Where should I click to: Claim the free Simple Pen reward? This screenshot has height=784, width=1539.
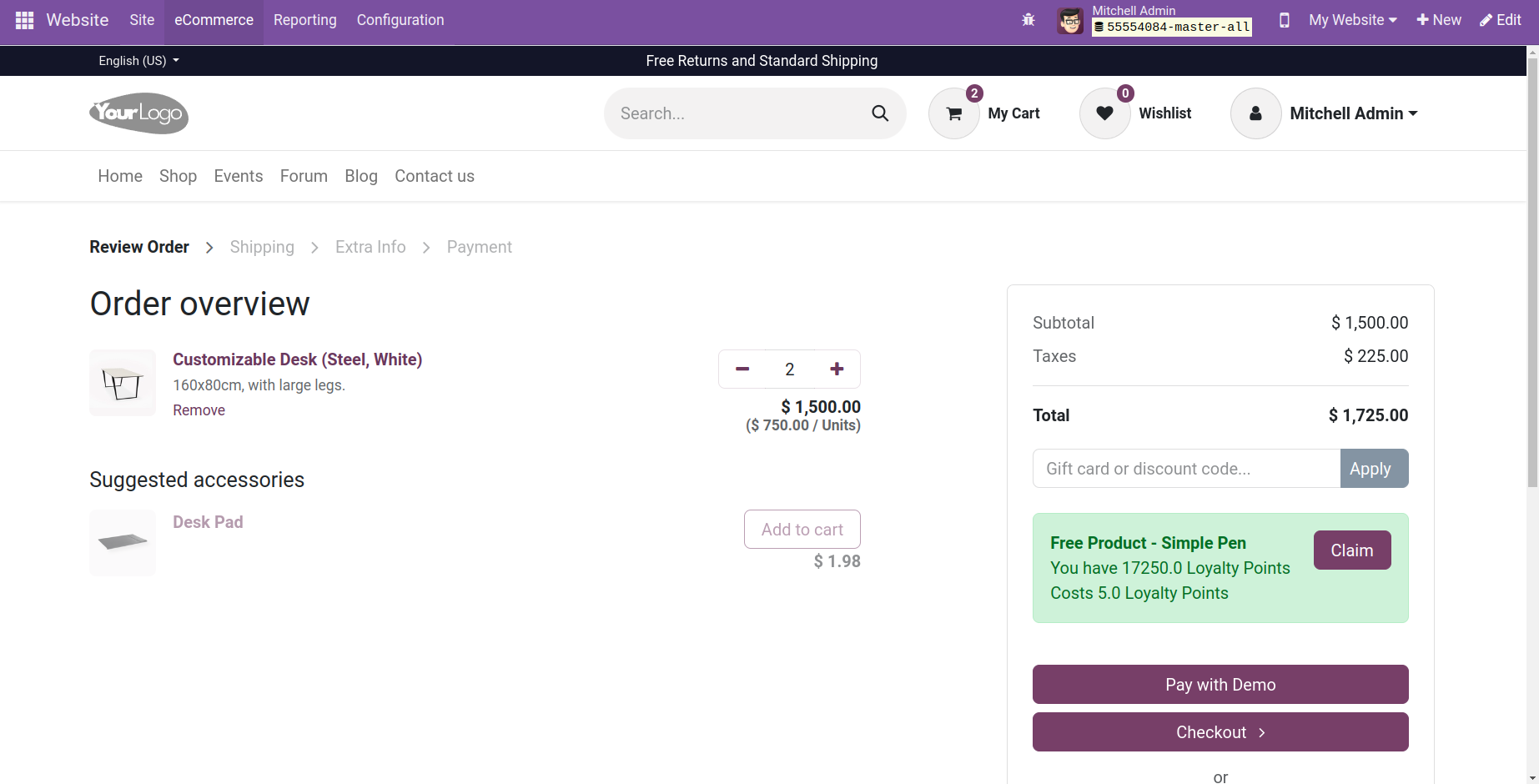point(1351,550)
